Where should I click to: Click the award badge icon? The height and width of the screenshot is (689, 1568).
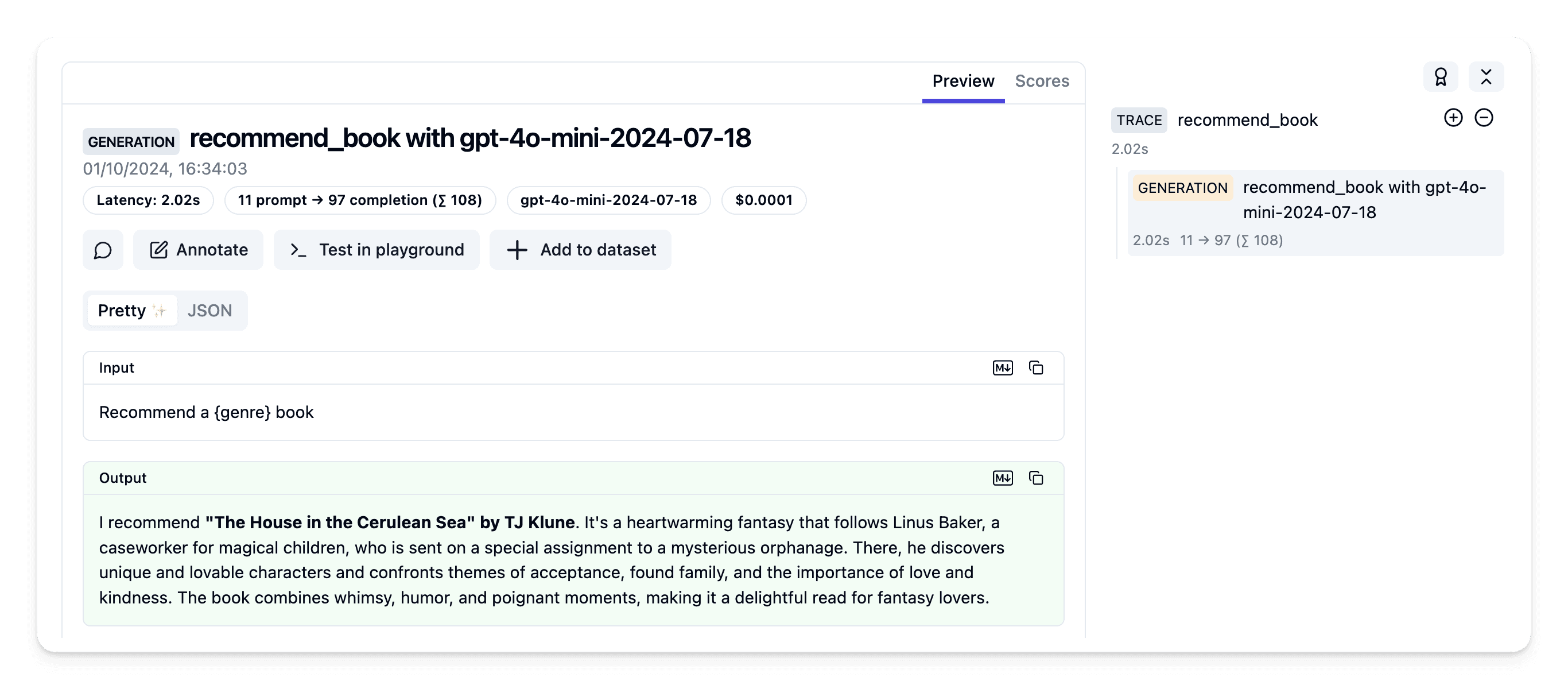point(1440,78)
